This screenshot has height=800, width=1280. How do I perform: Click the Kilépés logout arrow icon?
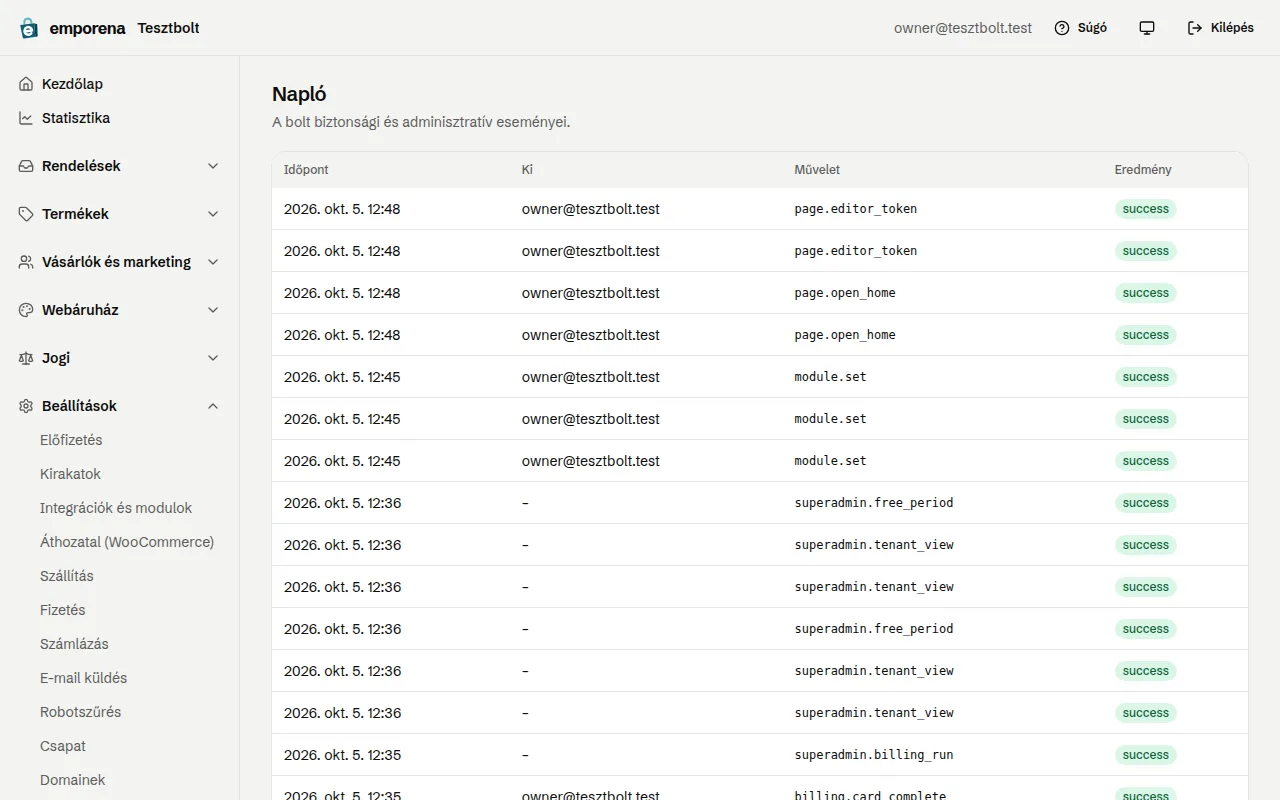[x=1195, y=28]
